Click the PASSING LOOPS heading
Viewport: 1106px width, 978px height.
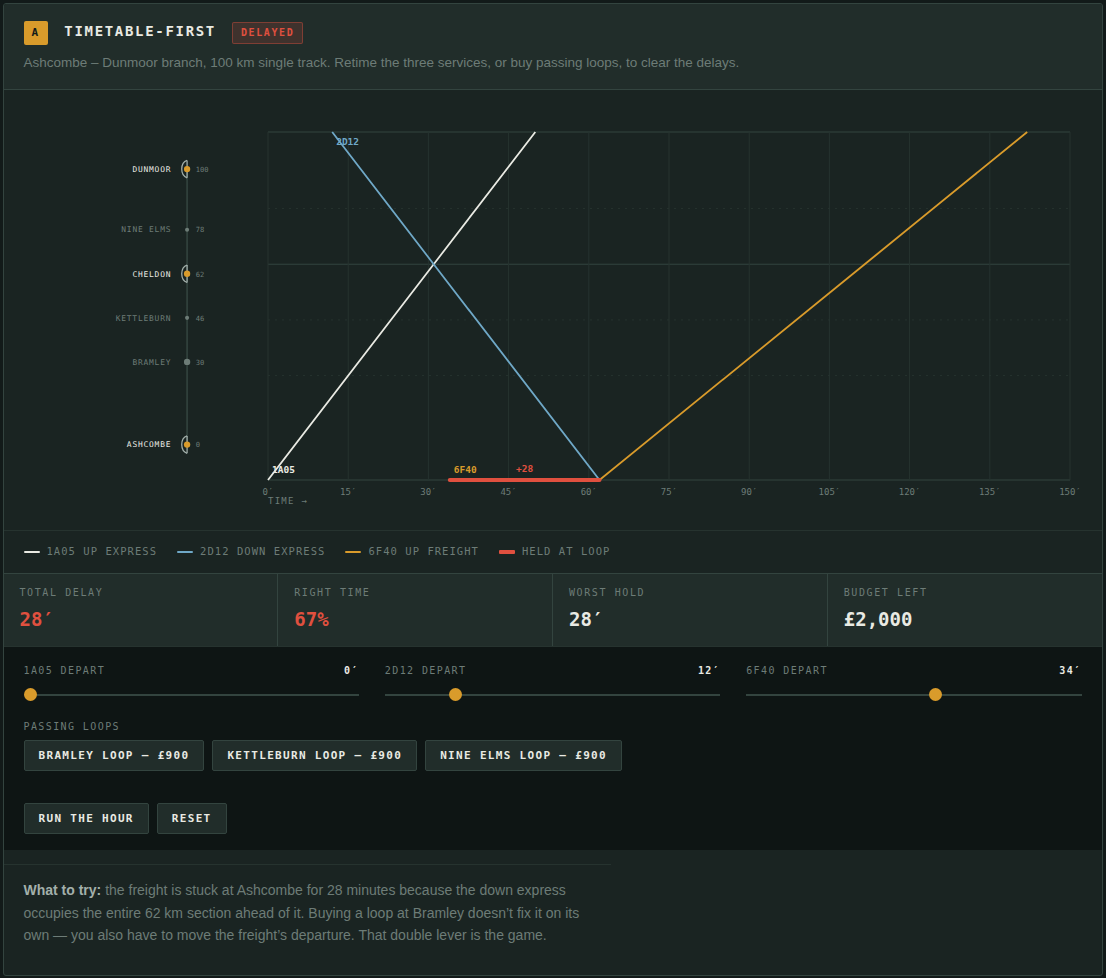coord(71,726)
